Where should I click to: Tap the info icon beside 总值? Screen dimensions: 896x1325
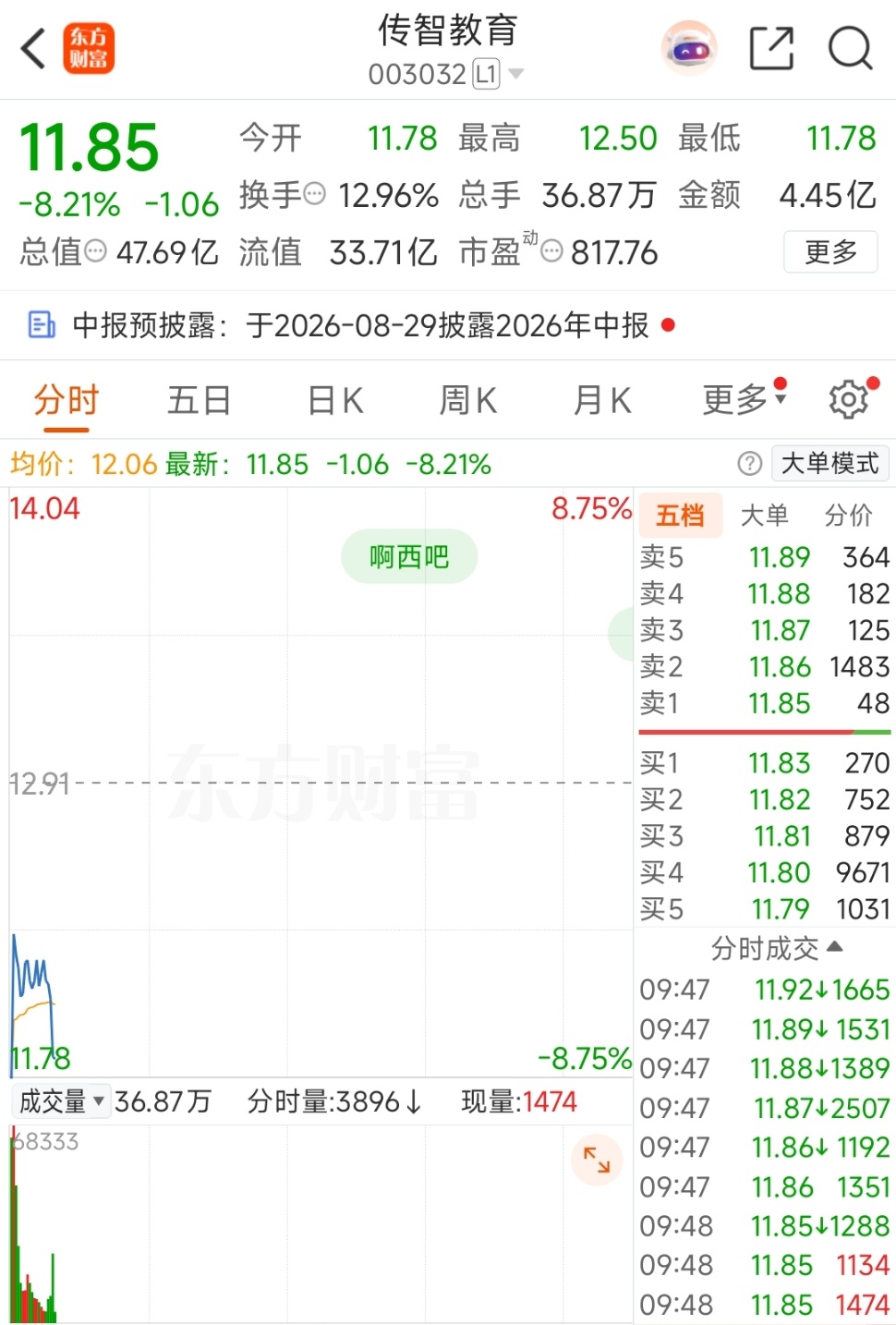[96, 251]
